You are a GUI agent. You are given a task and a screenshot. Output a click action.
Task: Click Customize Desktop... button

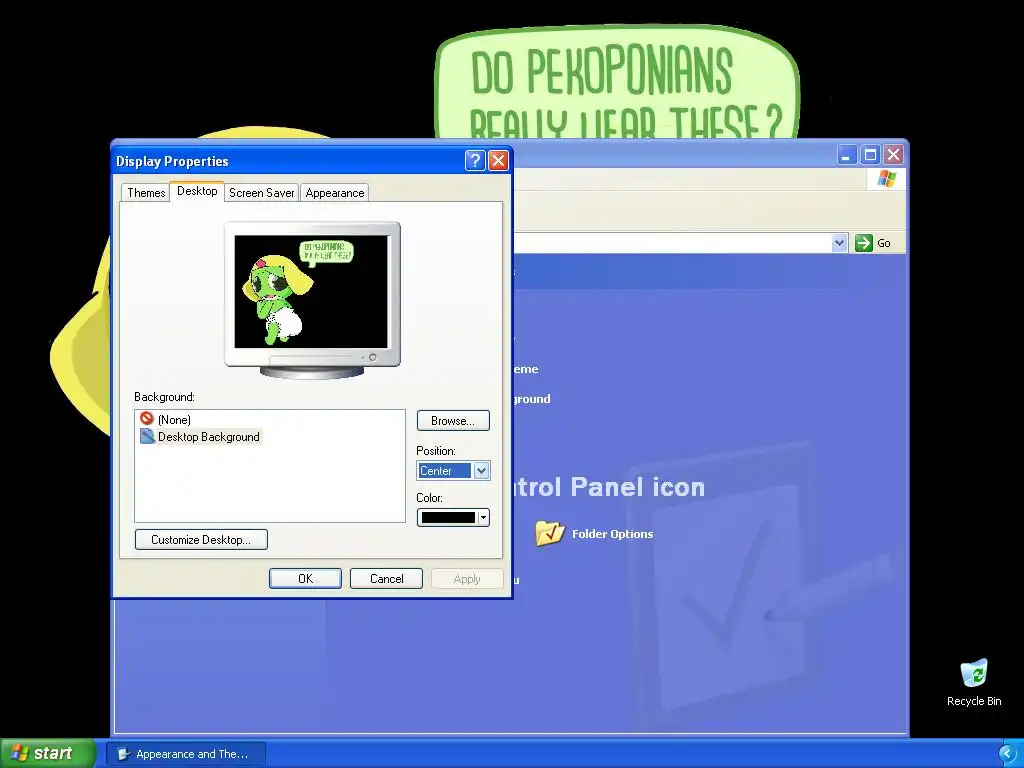tap(200, 539)
